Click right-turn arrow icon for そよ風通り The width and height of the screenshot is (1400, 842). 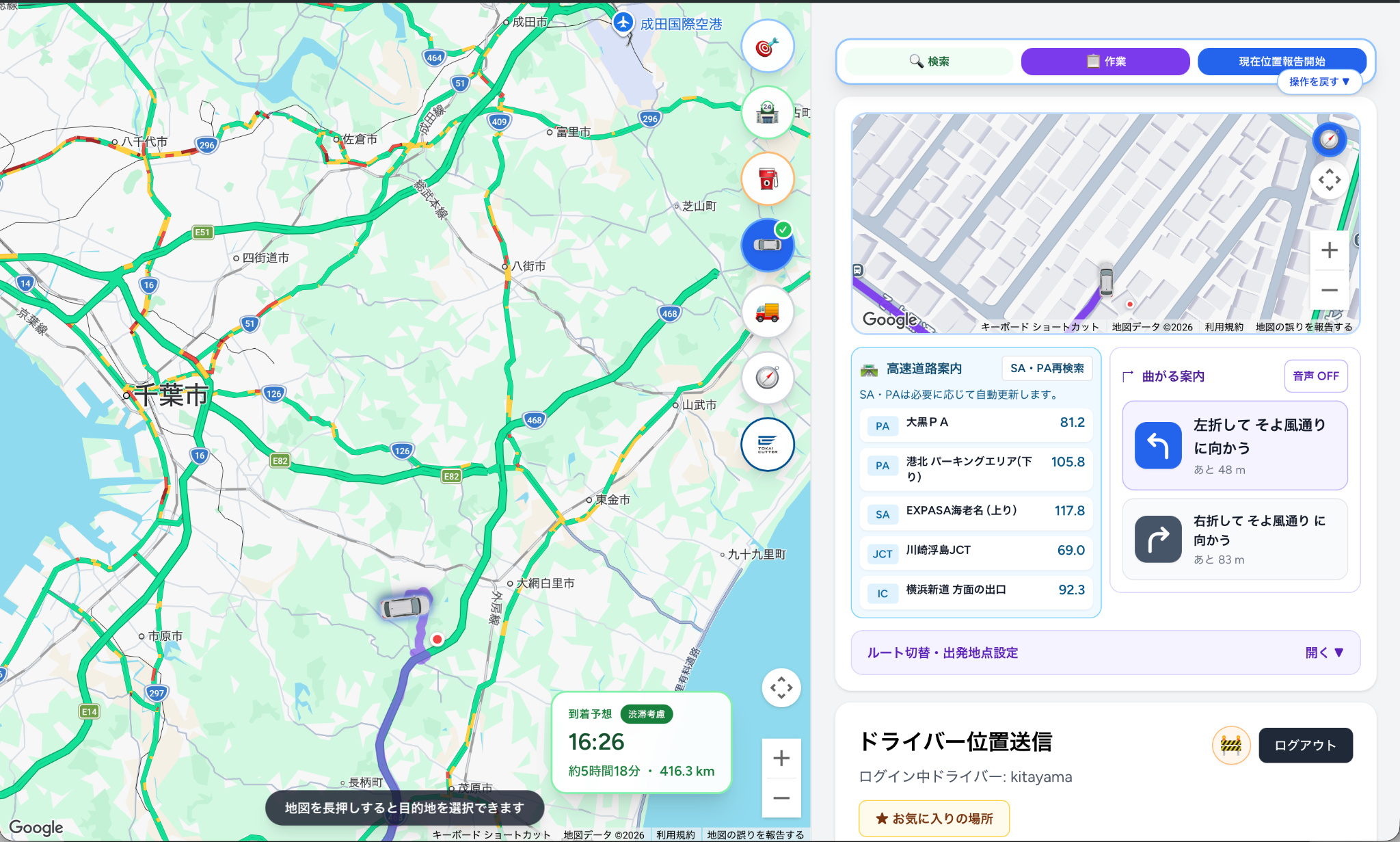tap(1158, 539)
